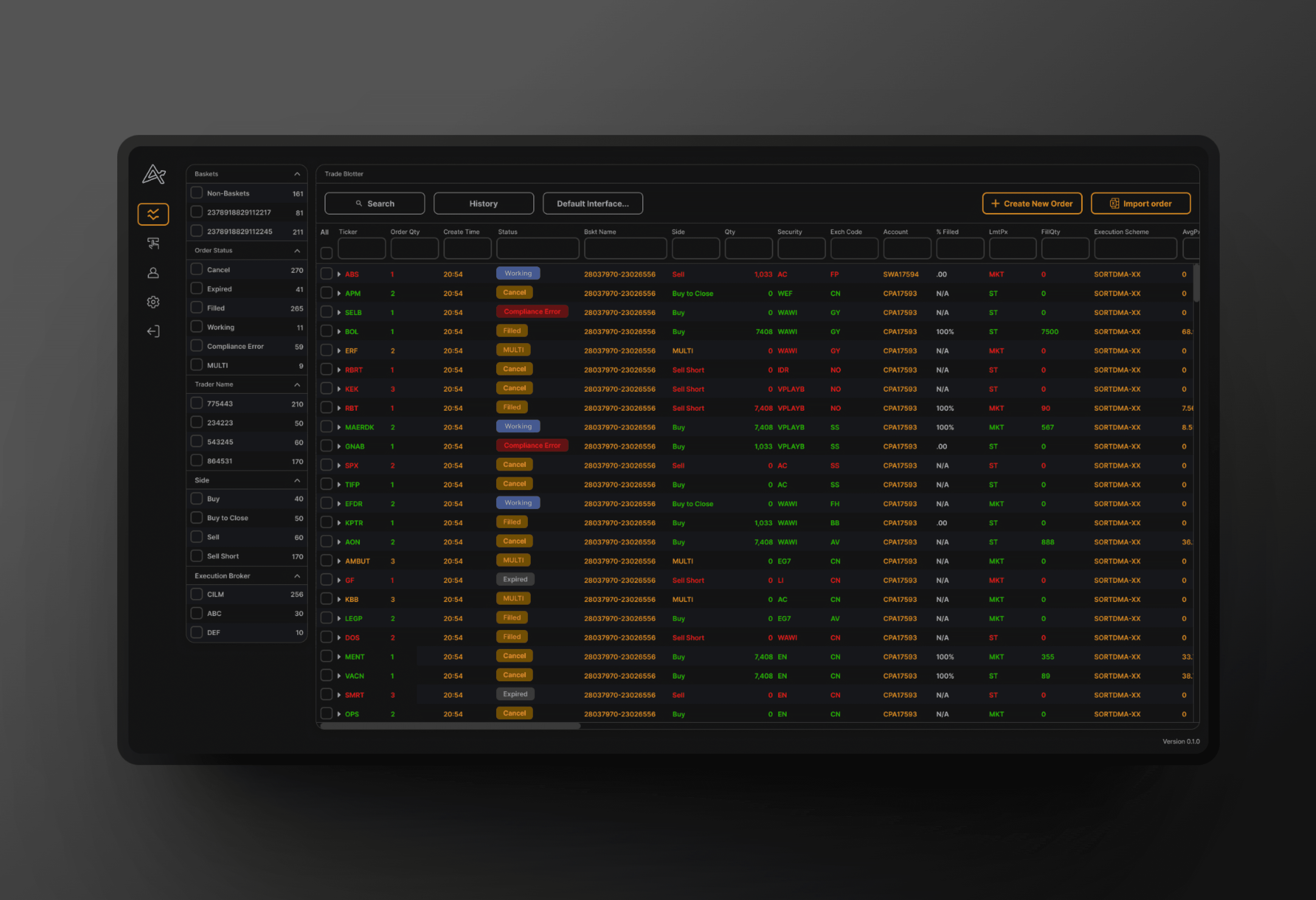Click the Security column header
Screen dimensions: 1316x900
point(789,232)
